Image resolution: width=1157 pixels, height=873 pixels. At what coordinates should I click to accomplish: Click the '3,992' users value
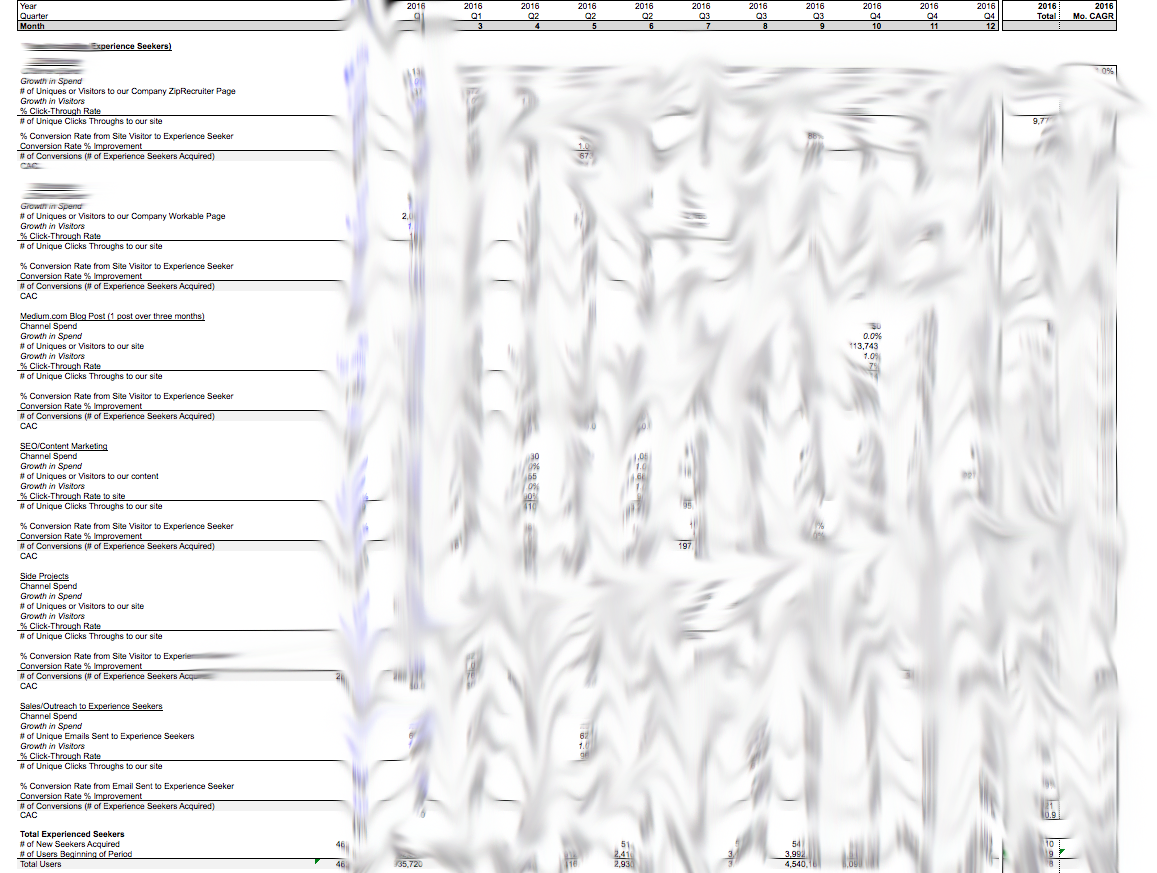click(796, 854)
